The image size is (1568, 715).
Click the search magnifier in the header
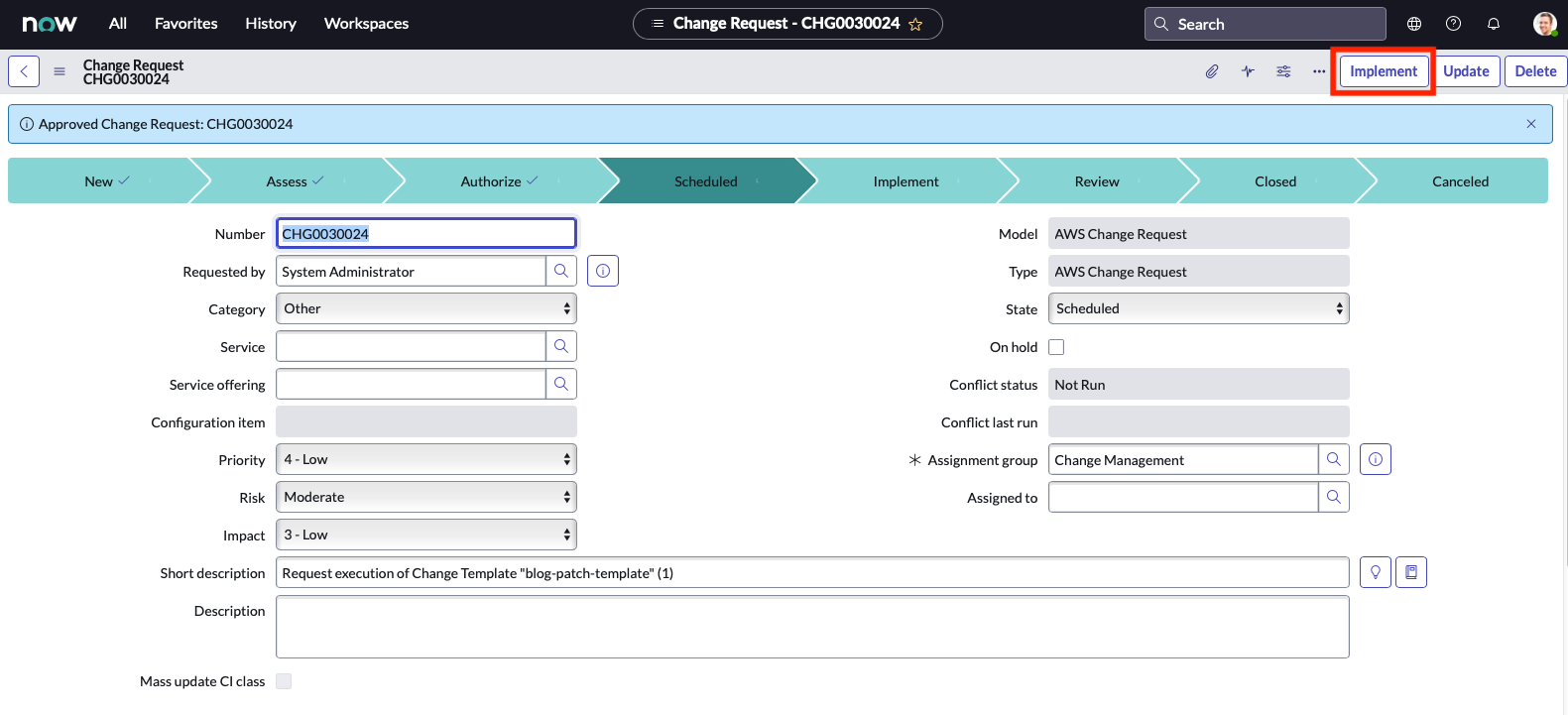pyautogui.click(x=1161, y=24)
